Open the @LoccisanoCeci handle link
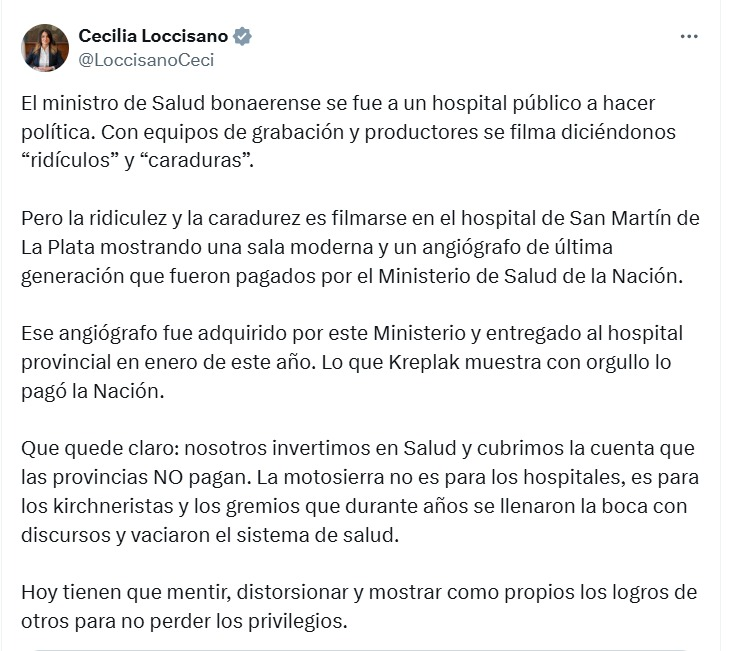This screenshot has height=651, width=732. (x=146, y=60)
